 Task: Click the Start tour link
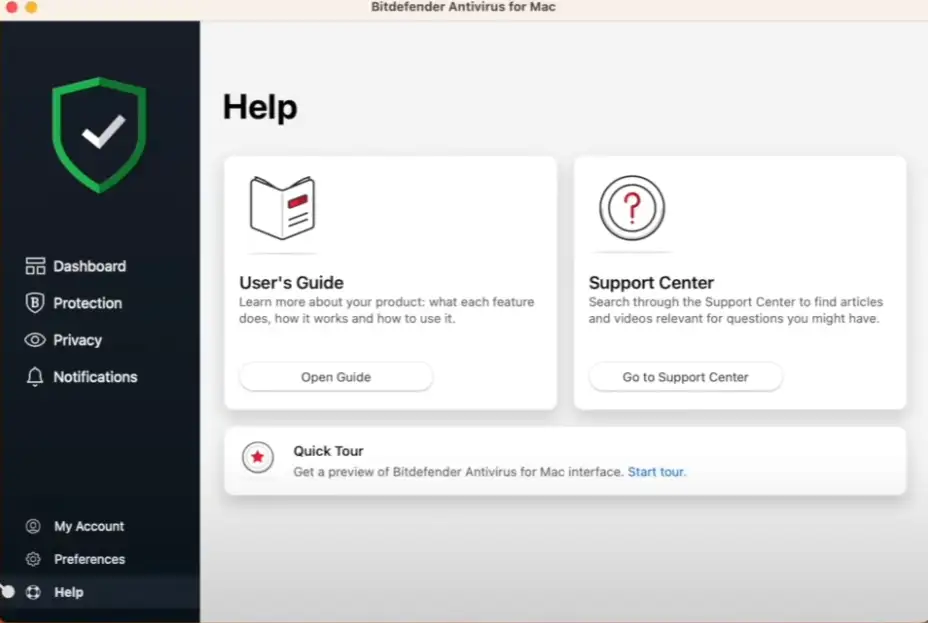656,472
